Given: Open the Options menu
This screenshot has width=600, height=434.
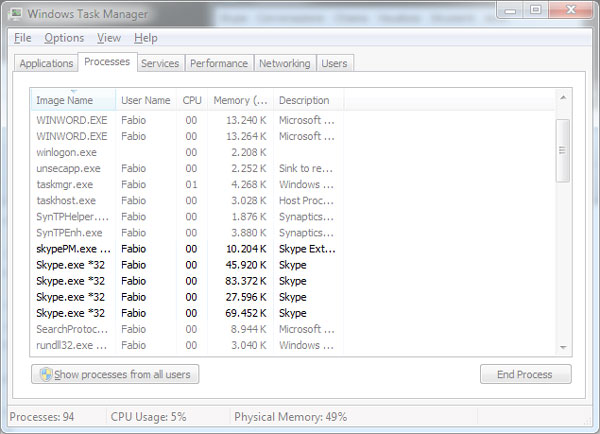Looking at the screenshot, I should (64, 38).
